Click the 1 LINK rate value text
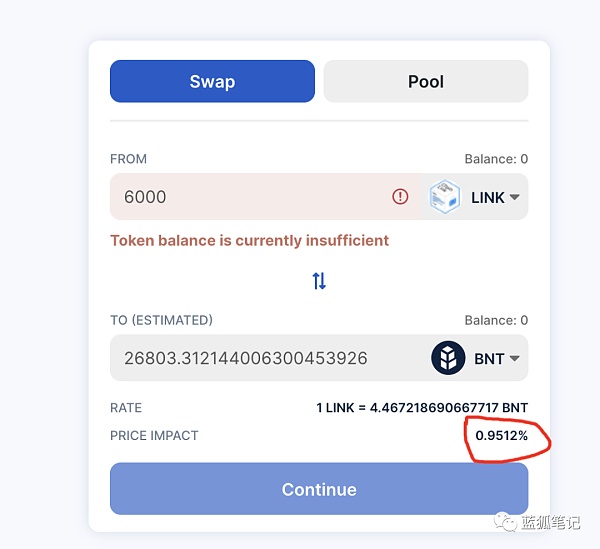 [x=422, y=408]
